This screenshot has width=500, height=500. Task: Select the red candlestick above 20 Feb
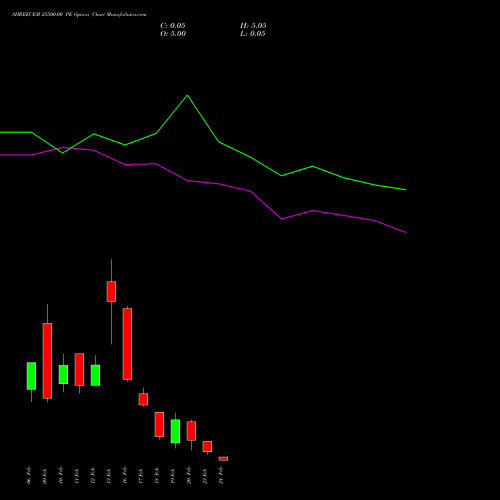pos(191,431)
